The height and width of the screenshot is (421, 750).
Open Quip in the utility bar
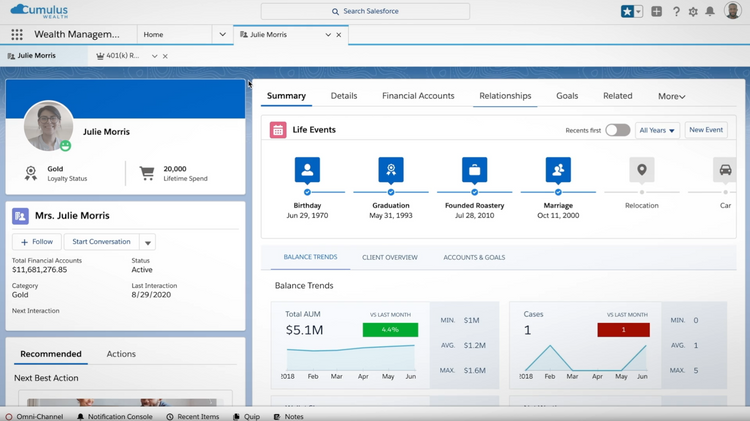(247, 417)
